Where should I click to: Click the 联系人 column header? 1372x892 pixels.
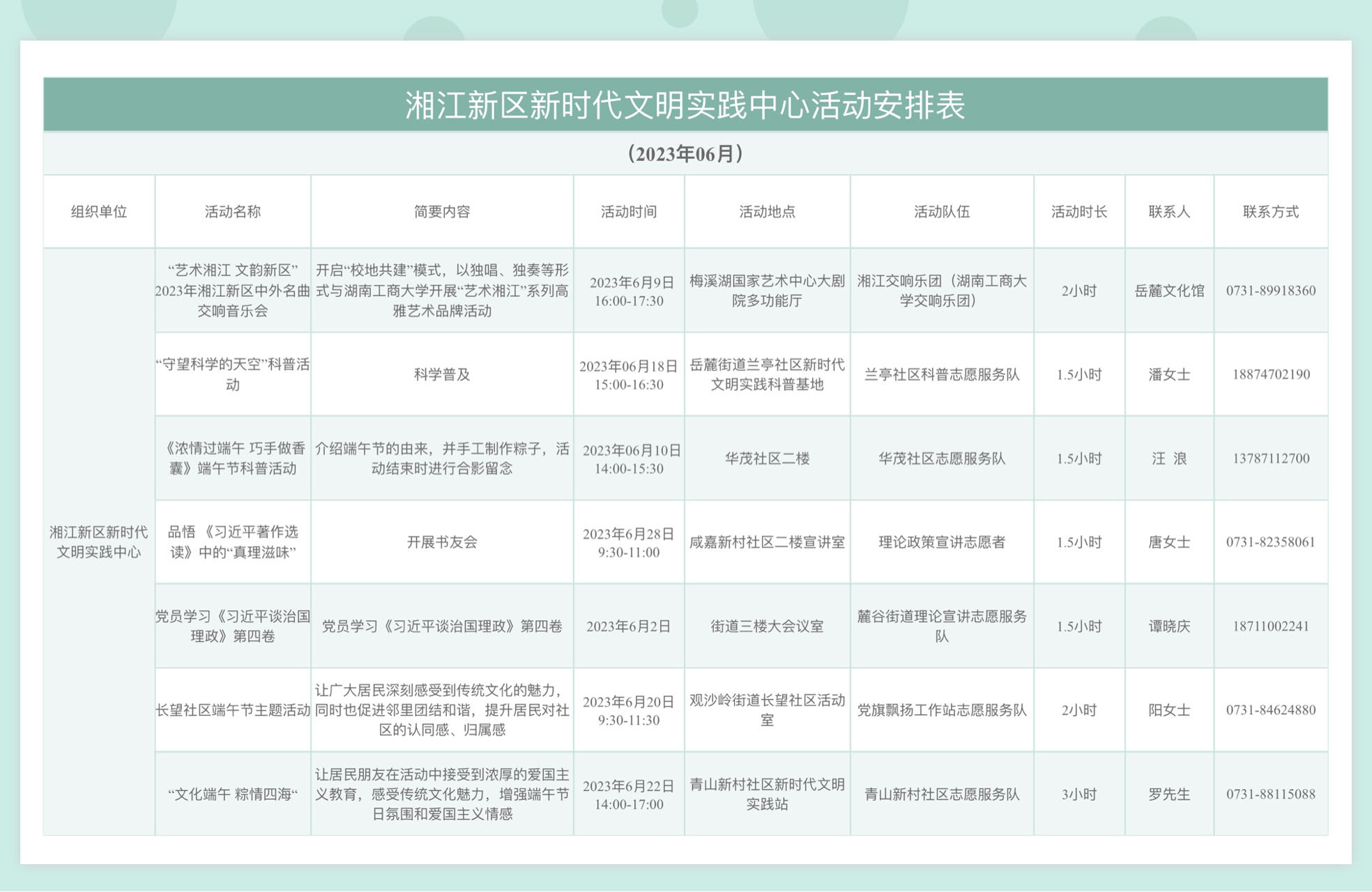tap(1169, 212)
